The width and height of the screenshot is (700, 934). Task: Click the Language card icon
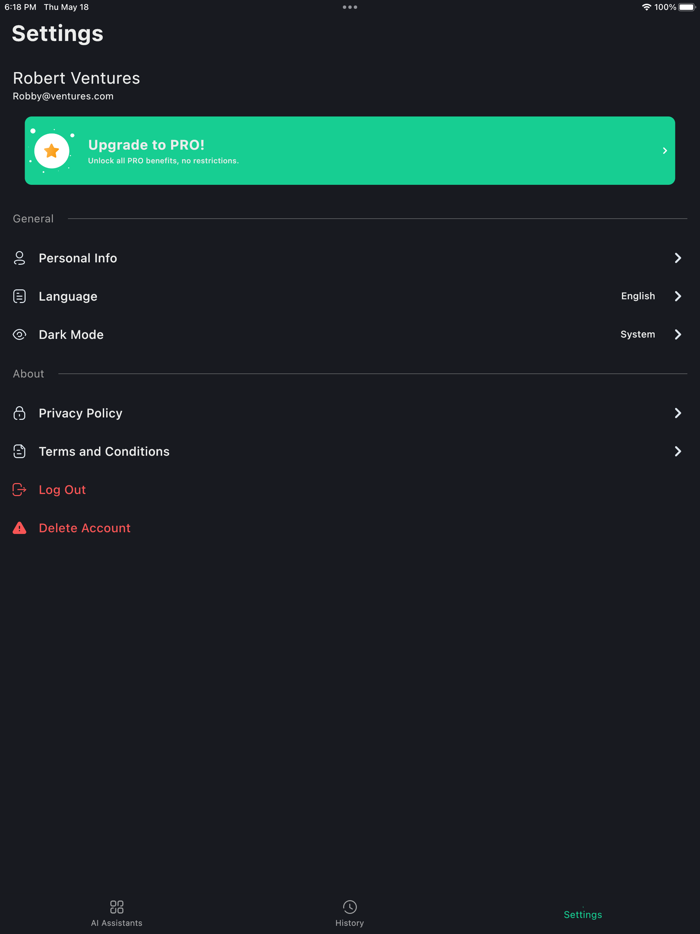click(x=19, y=296)
